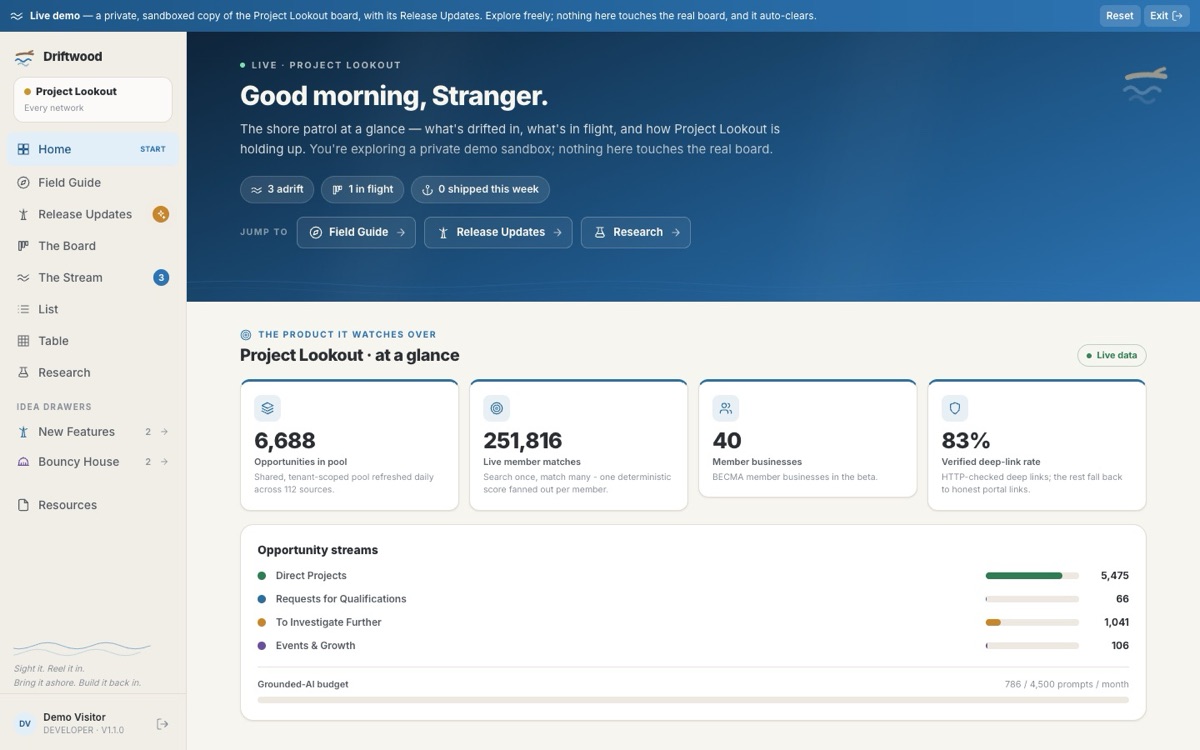1200x750 pixels.
Task: Click the Demo Visitor name in footer
Action: (x=74, y=717)
